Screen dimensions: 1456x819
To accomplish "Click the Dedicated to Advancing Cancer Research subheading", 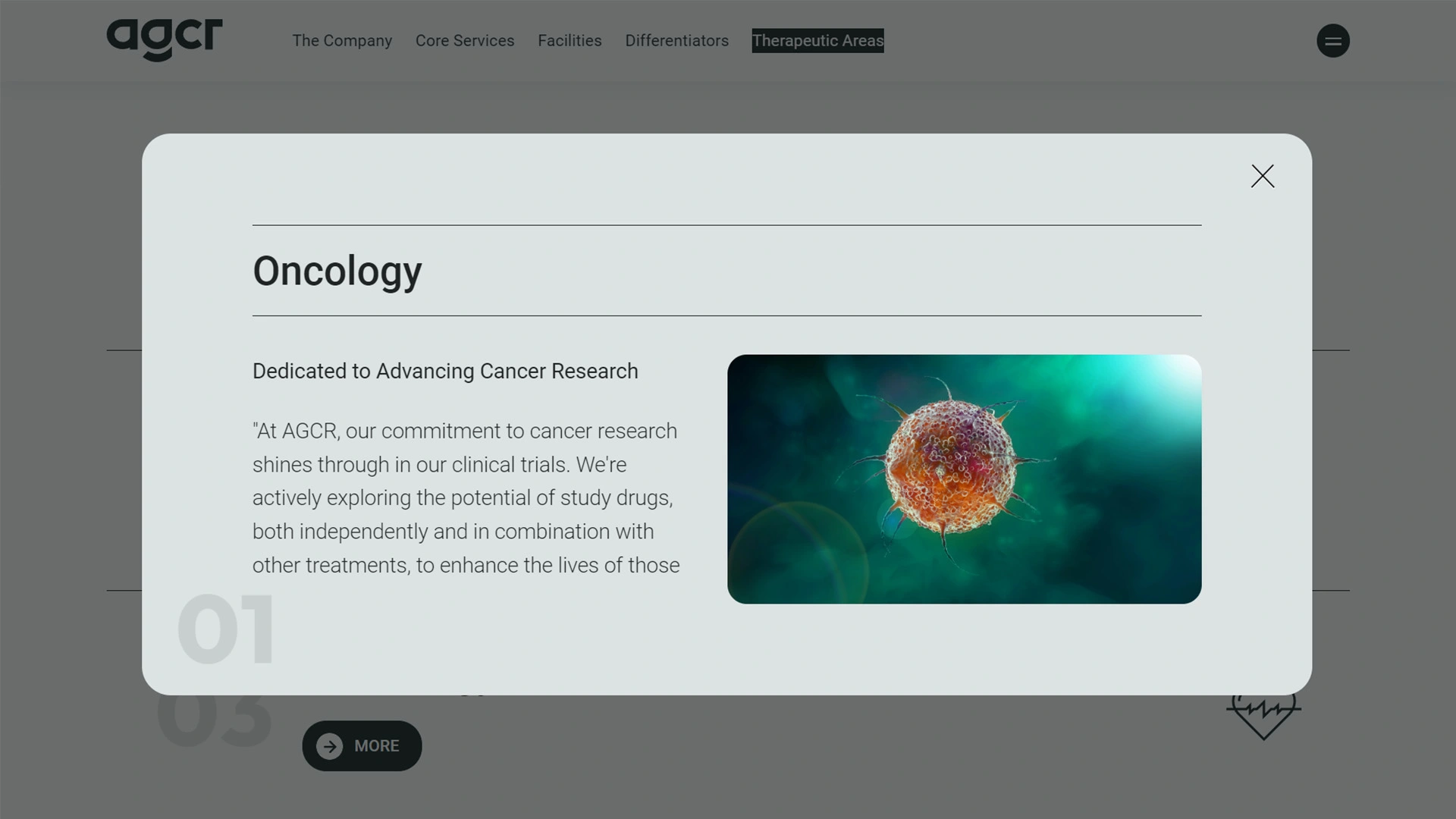I will click(445, 371).
